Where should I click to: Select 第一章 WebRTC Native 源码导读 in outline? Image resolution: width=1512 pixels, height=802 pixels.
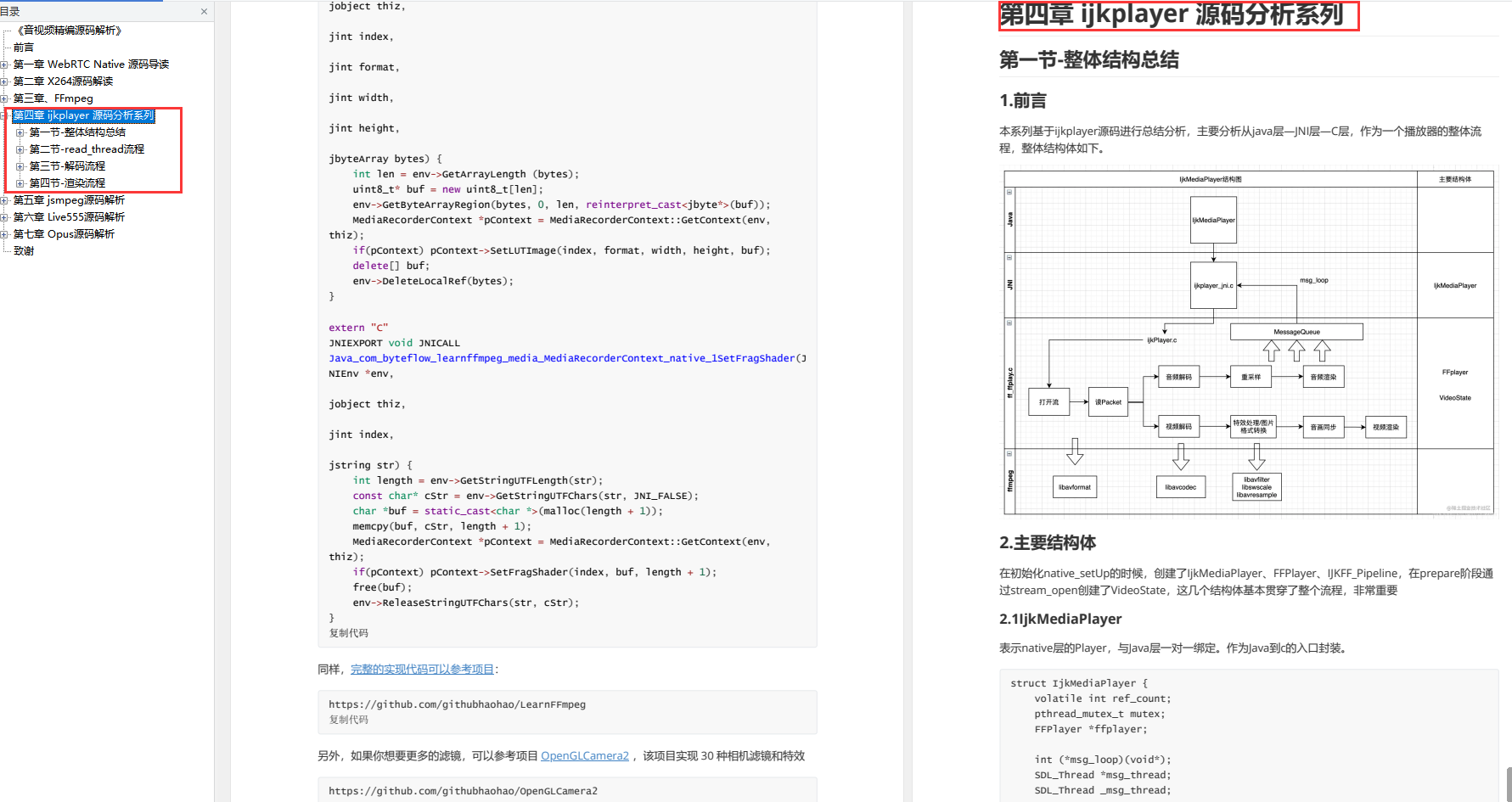(x=91, y=64)
